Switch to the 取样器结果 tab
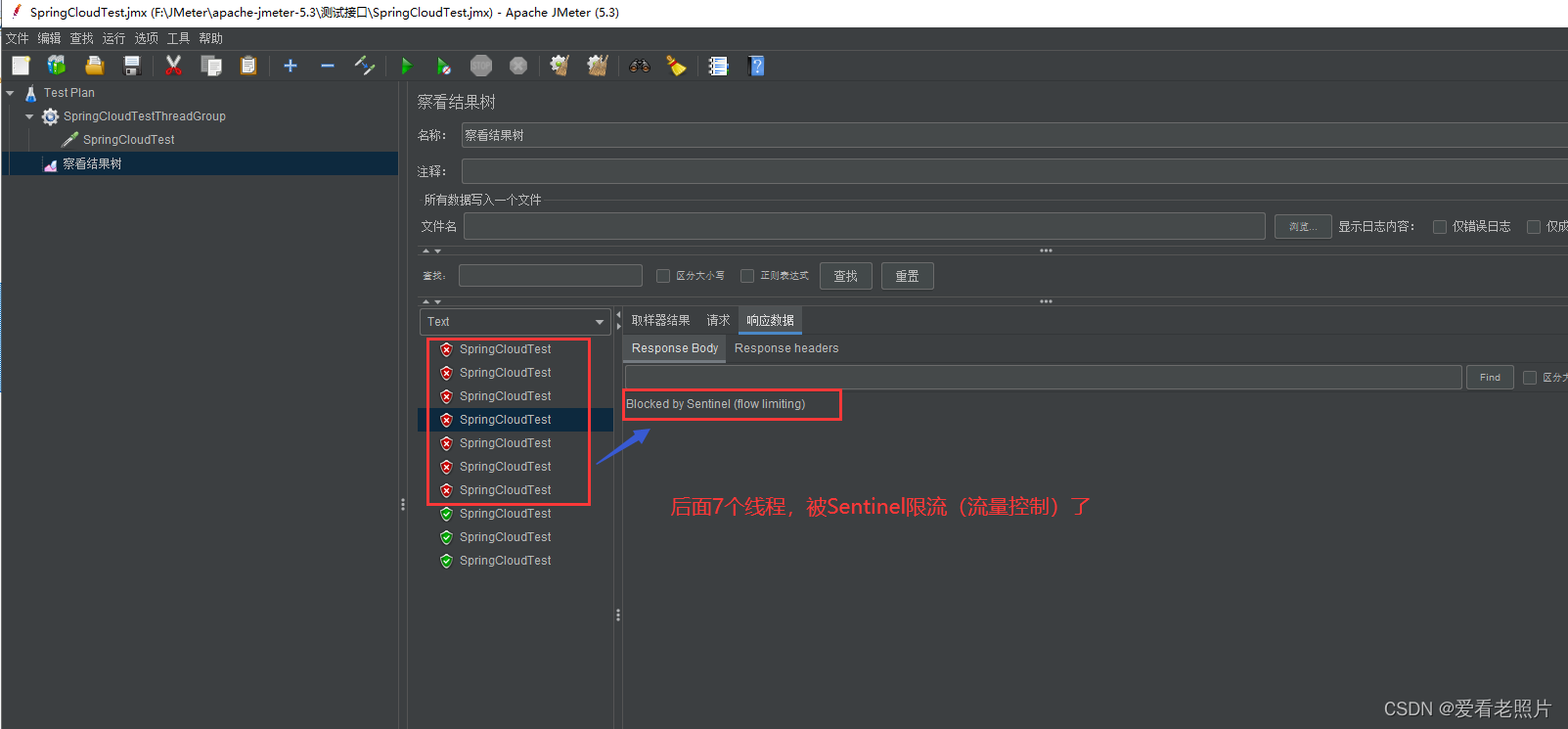Screen dimensions: 1568x729 tap(660, 321)
